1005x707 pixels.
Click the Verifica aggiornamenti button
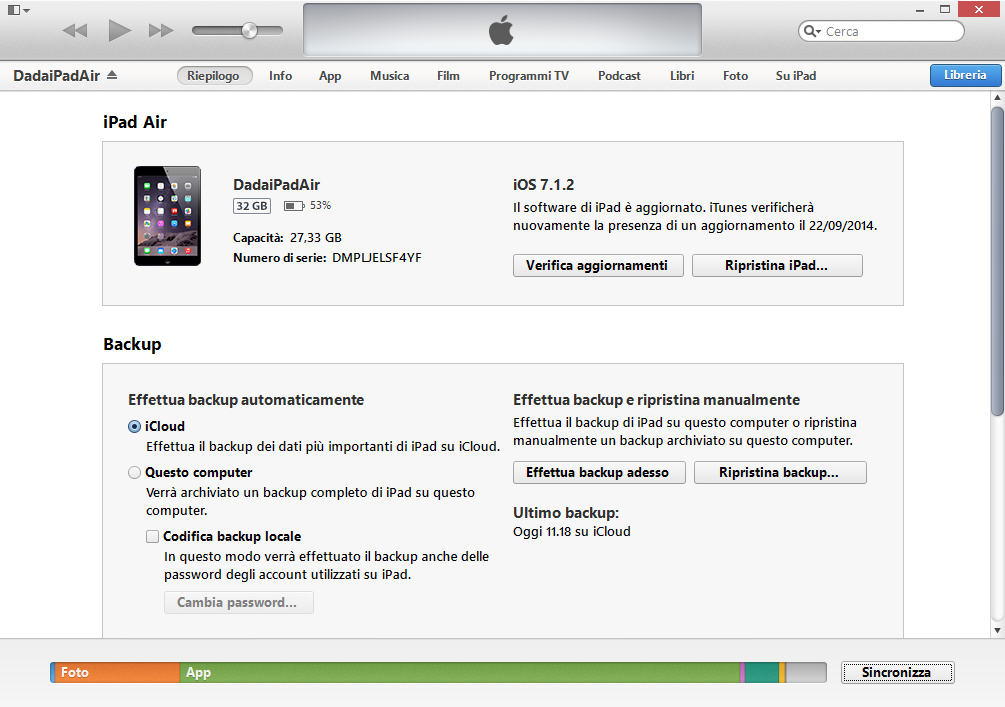click(597, 266)
